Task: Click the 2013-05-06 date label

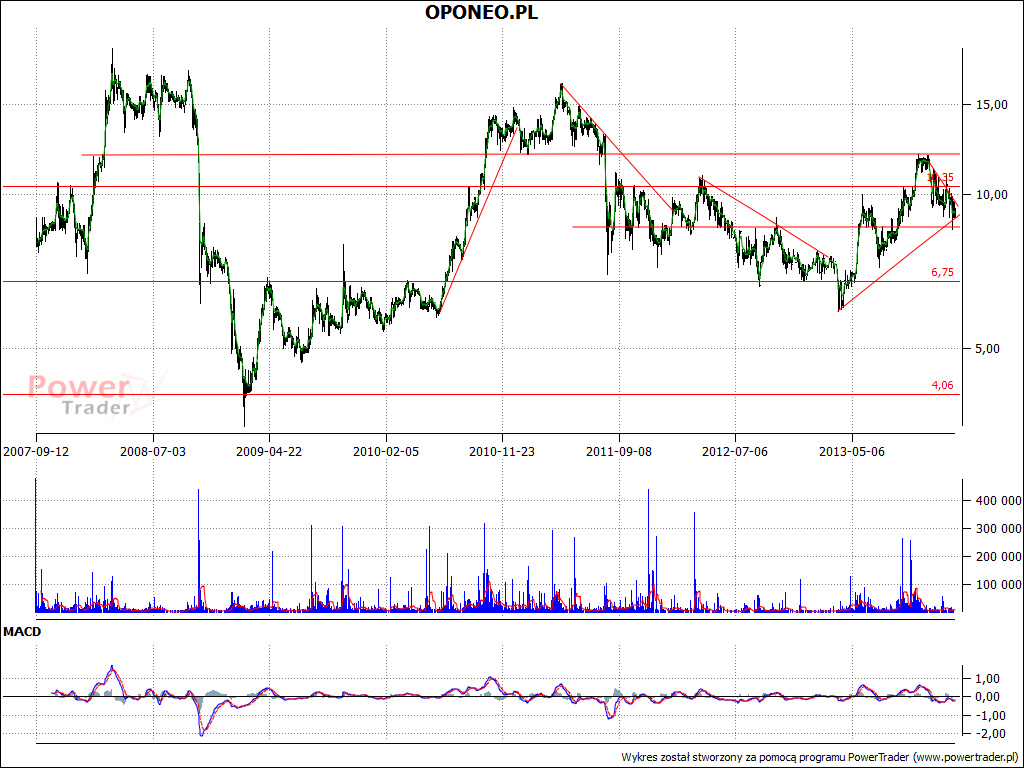Action: 852,451
